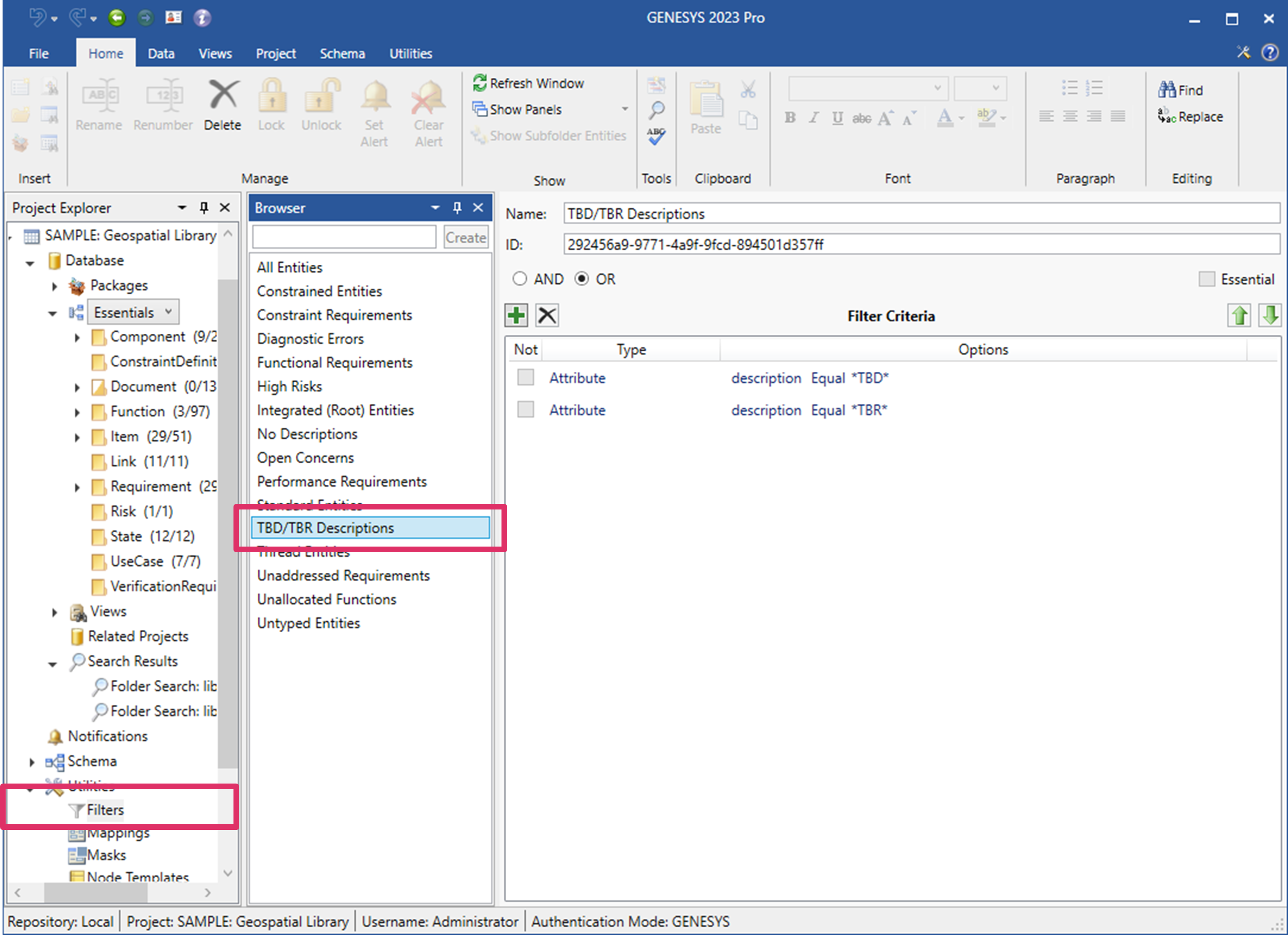1288x935 pixels.
Task: Click the Find button
Action: click(1181, 90)
